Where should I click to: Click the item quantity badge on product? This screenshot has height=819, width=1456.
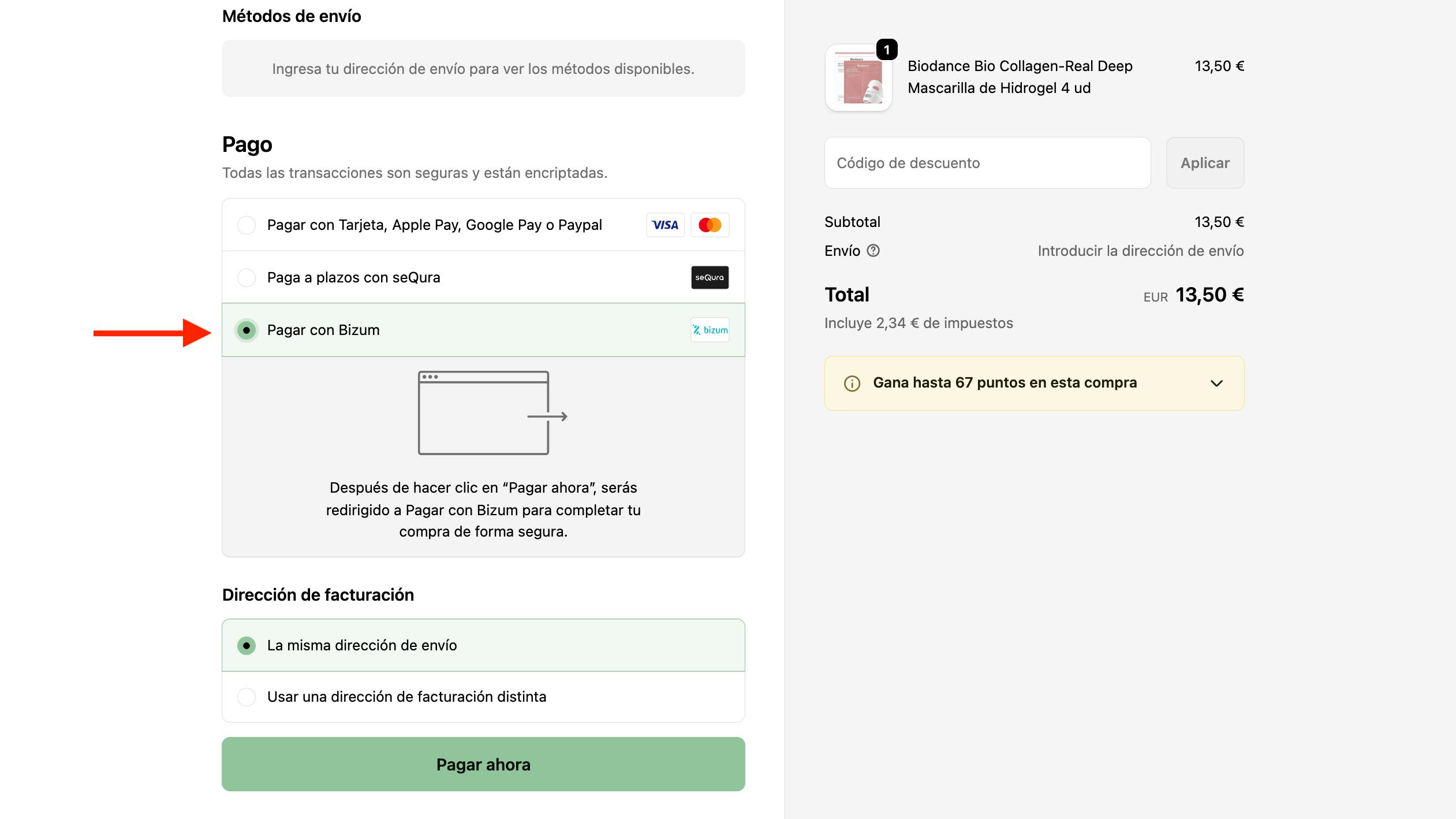click(x=887, y=50)
